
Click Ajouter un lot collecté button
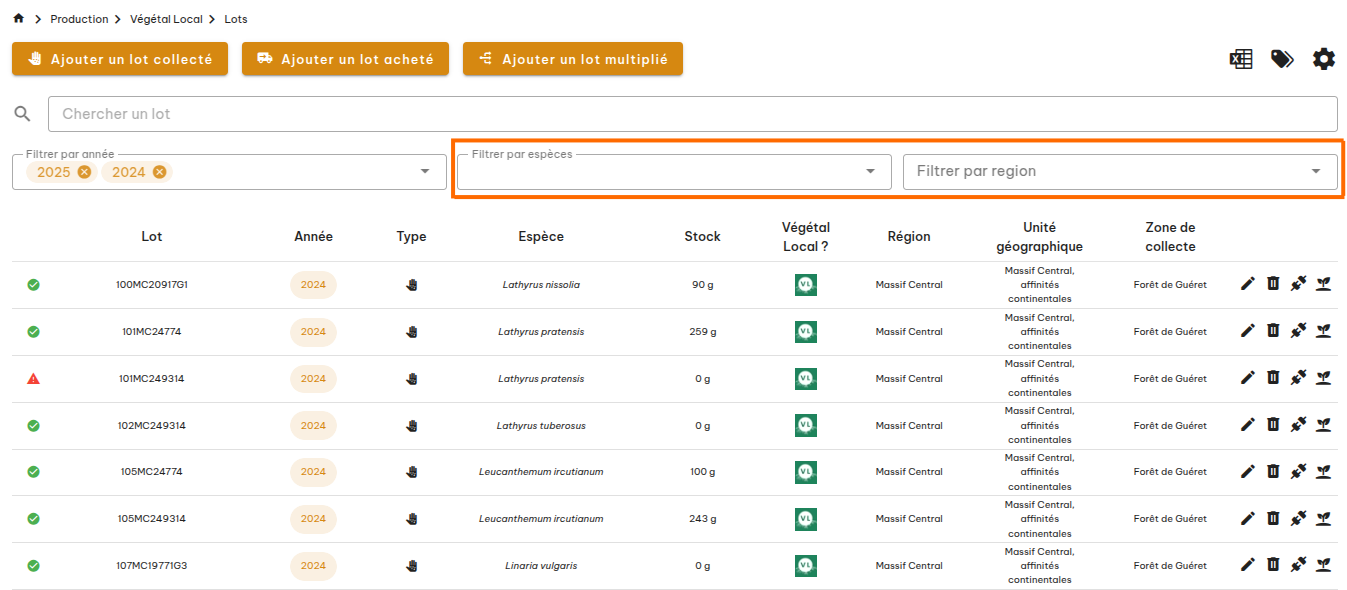click(120, 59)
